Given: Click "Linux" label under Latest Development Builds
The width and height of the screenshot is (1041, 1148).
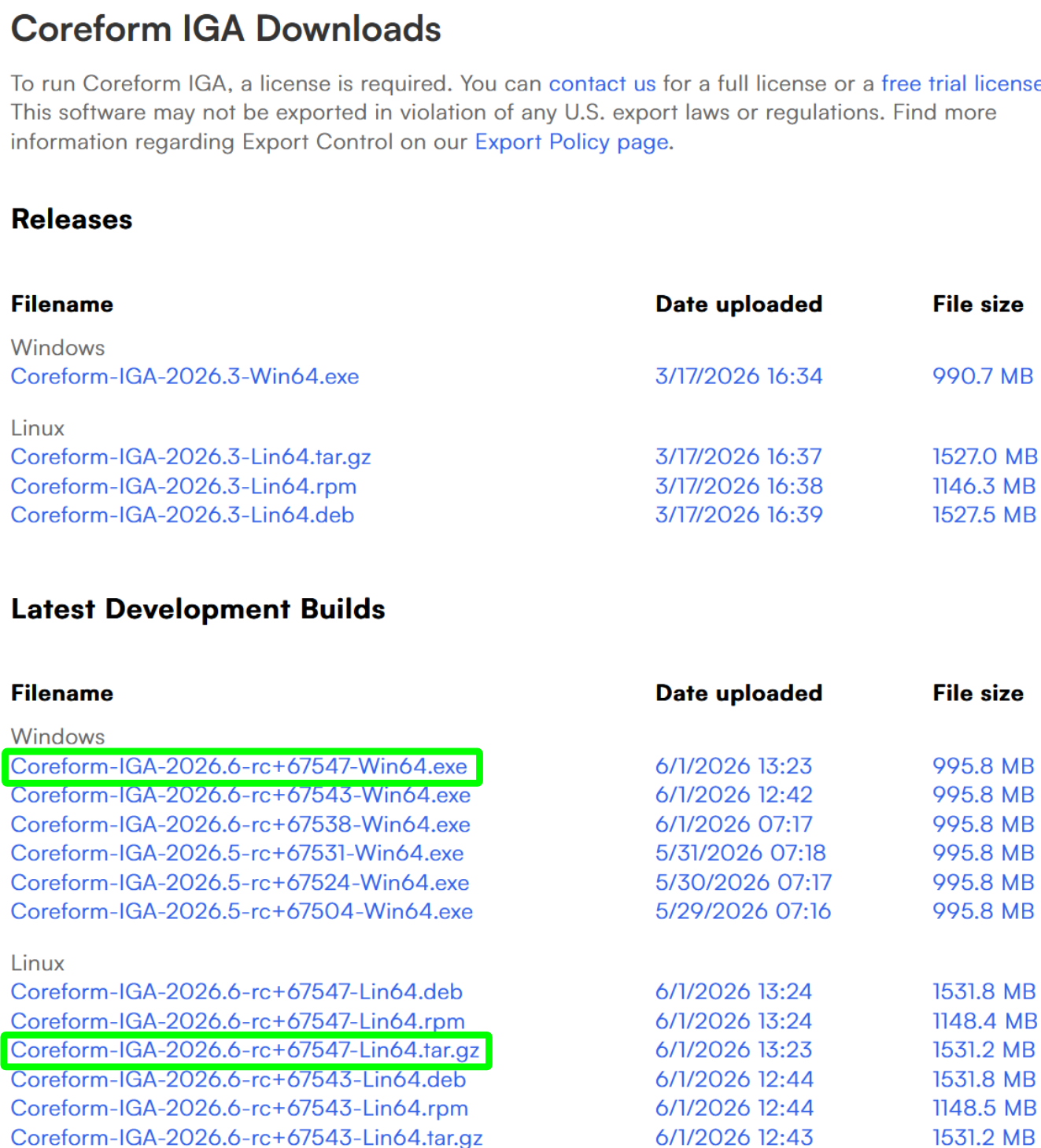Looking at the screenshot, I should point(38,963).
